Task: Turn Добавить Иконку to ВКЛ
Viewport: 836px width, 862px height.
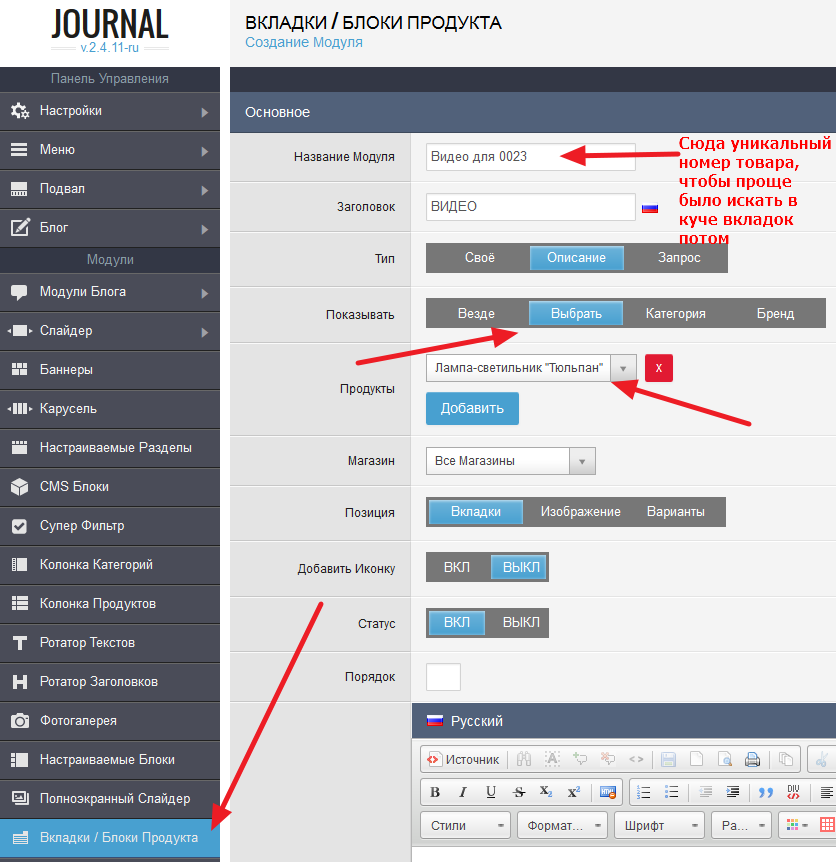Action: pos(457,568)
